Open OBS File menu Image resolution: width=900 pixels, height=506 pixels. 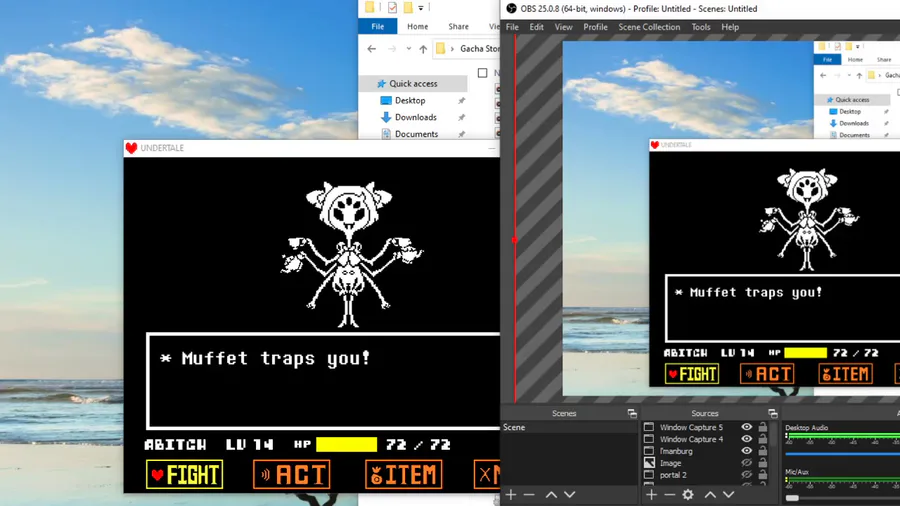tap(512, 27)
